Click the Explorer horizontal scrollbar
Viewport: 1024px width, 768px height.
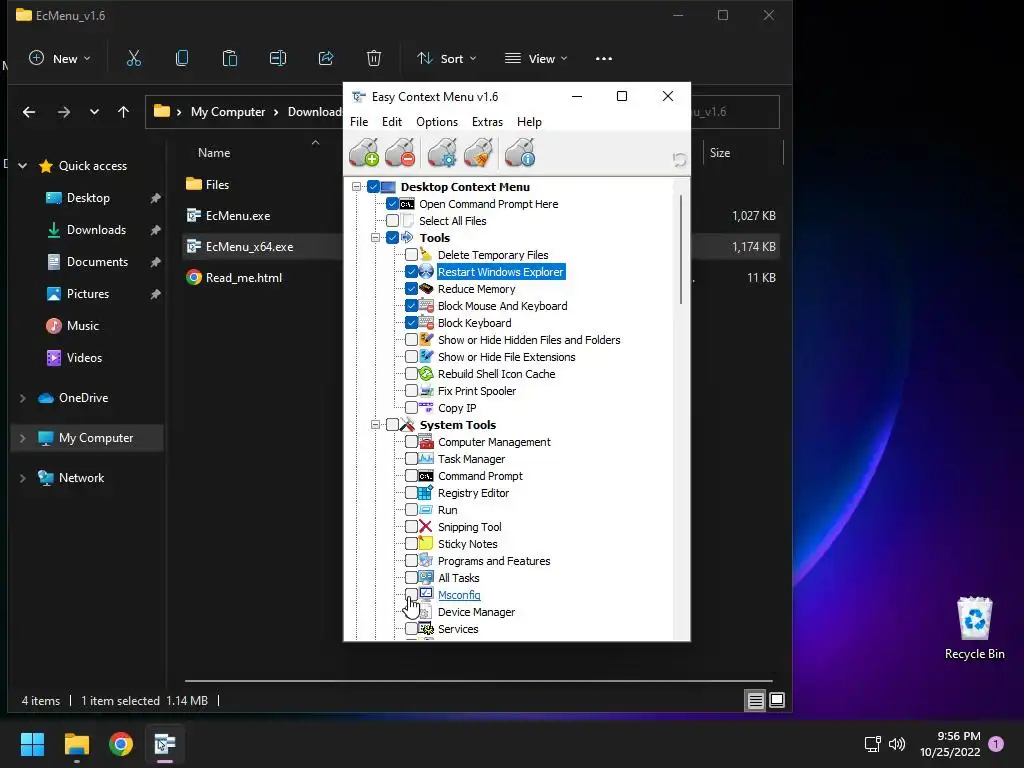[x=479, y=681]
